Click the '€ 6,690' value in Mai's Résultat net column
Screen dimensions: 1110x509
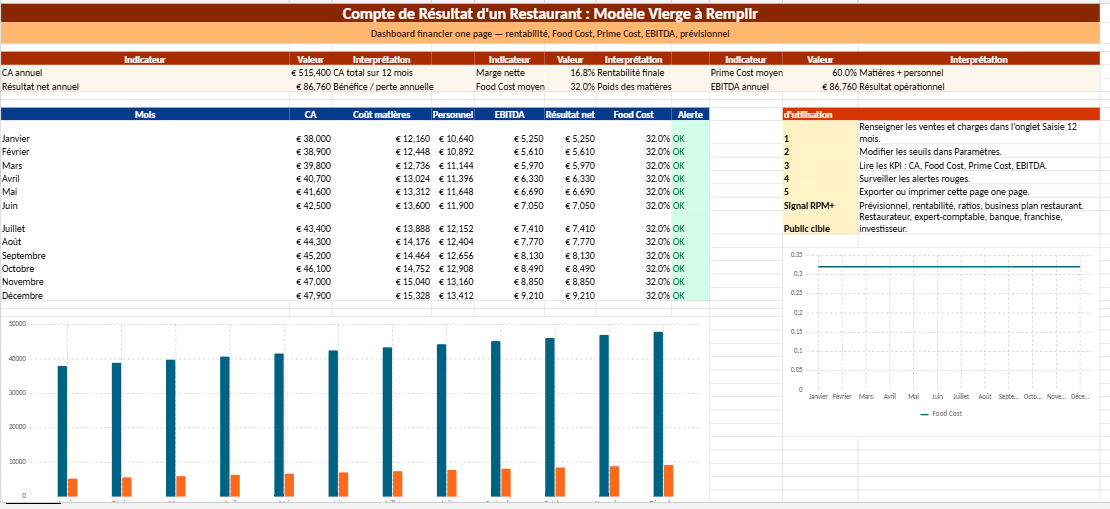pos(571,192)
